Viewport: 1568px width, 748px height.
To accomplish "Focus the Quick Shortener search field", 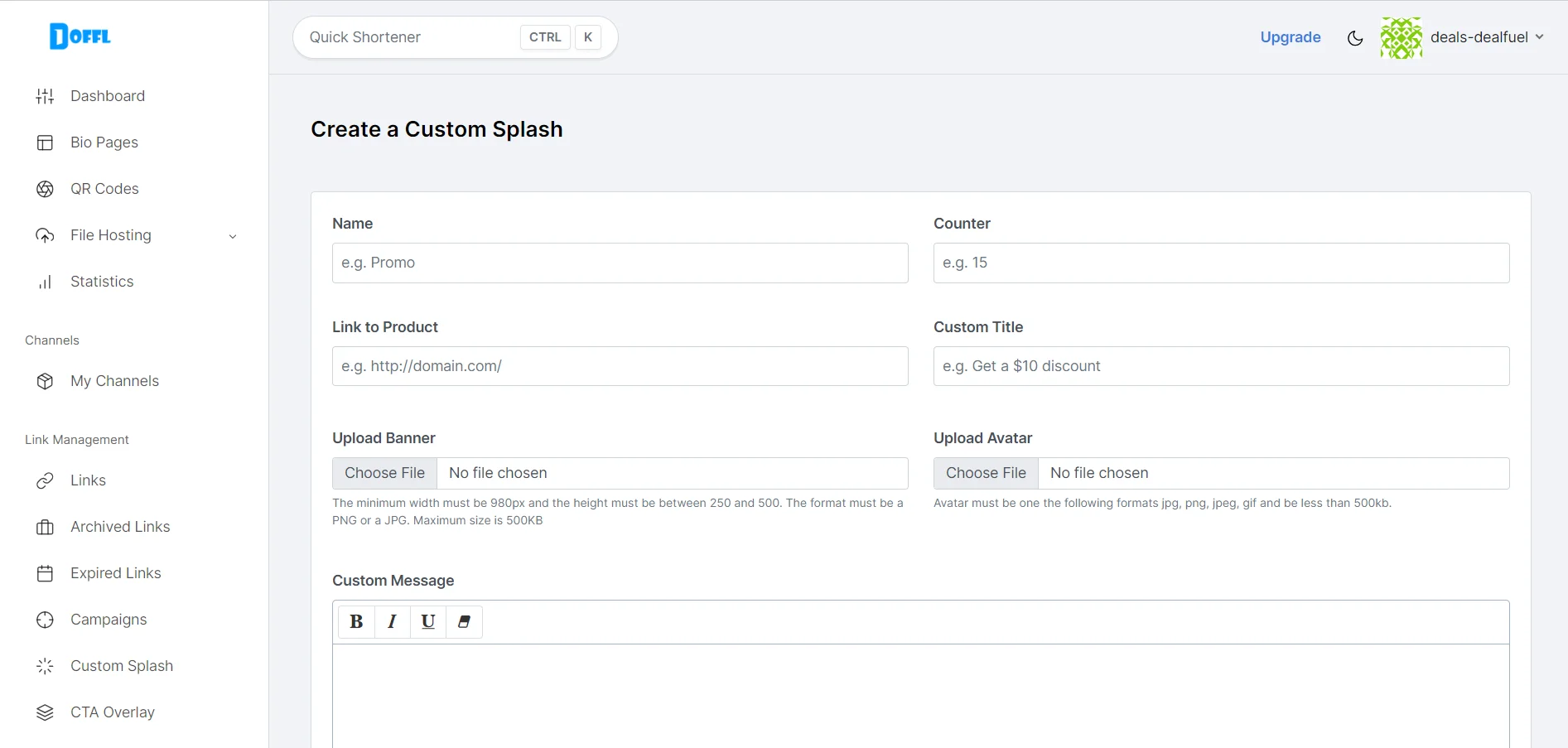I will pyautogui.click(x=455, y=37).
